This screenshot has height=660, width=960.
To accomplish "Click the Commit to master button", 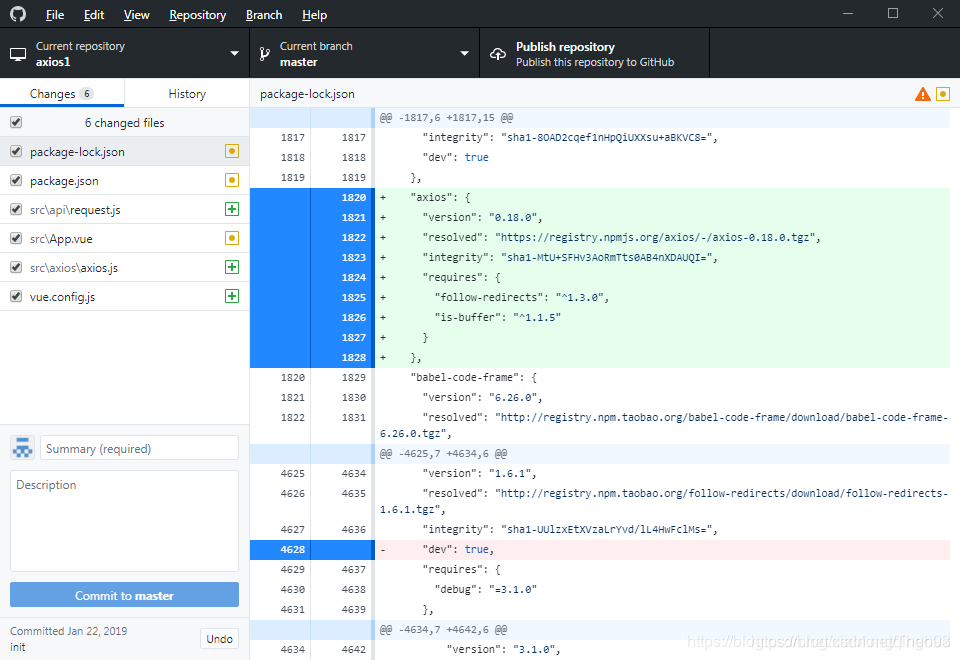I will (124, 595).
